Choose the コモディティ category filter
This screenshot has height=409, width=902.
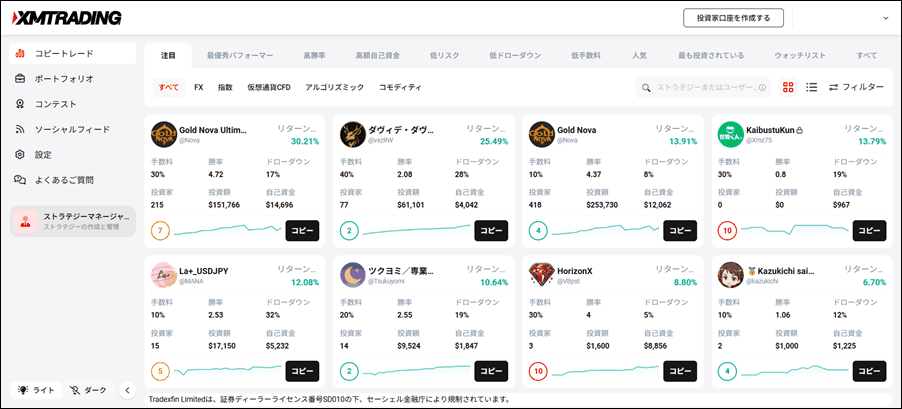[x=400, y=87]
